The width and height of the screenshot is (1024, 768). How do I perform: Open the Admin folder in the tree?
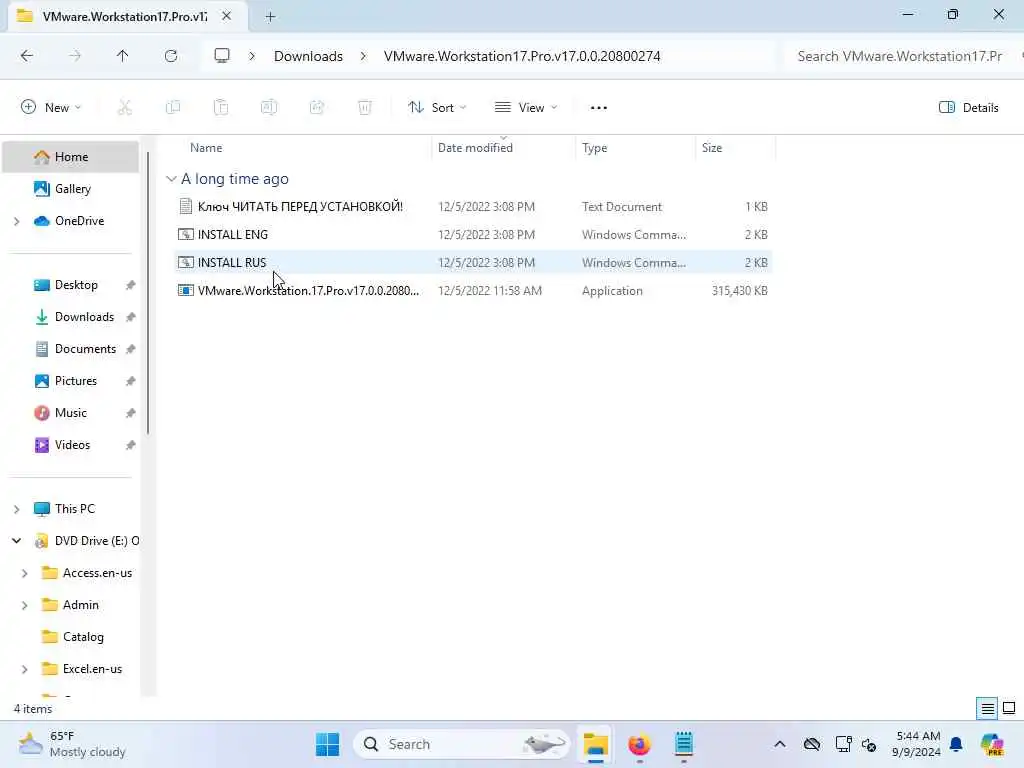[80, 605]
